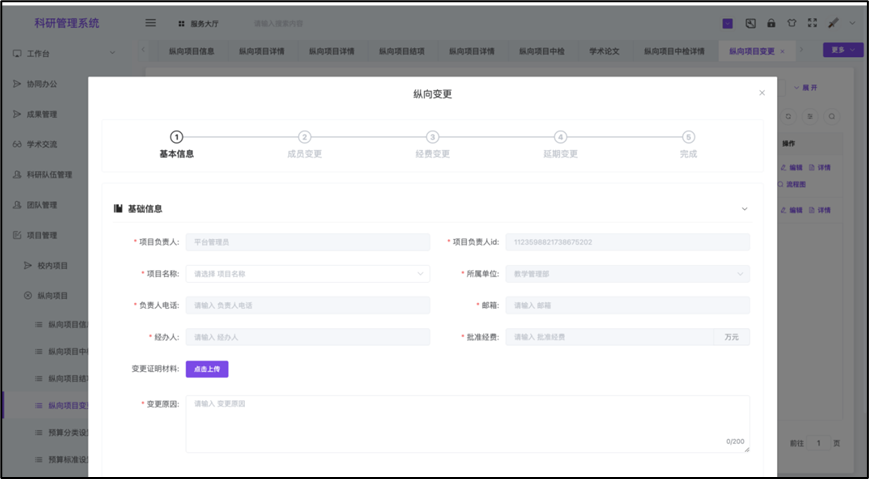869x479 pixels.
Task: Switch to the 学术论文 tab
Action: [604, 50]
